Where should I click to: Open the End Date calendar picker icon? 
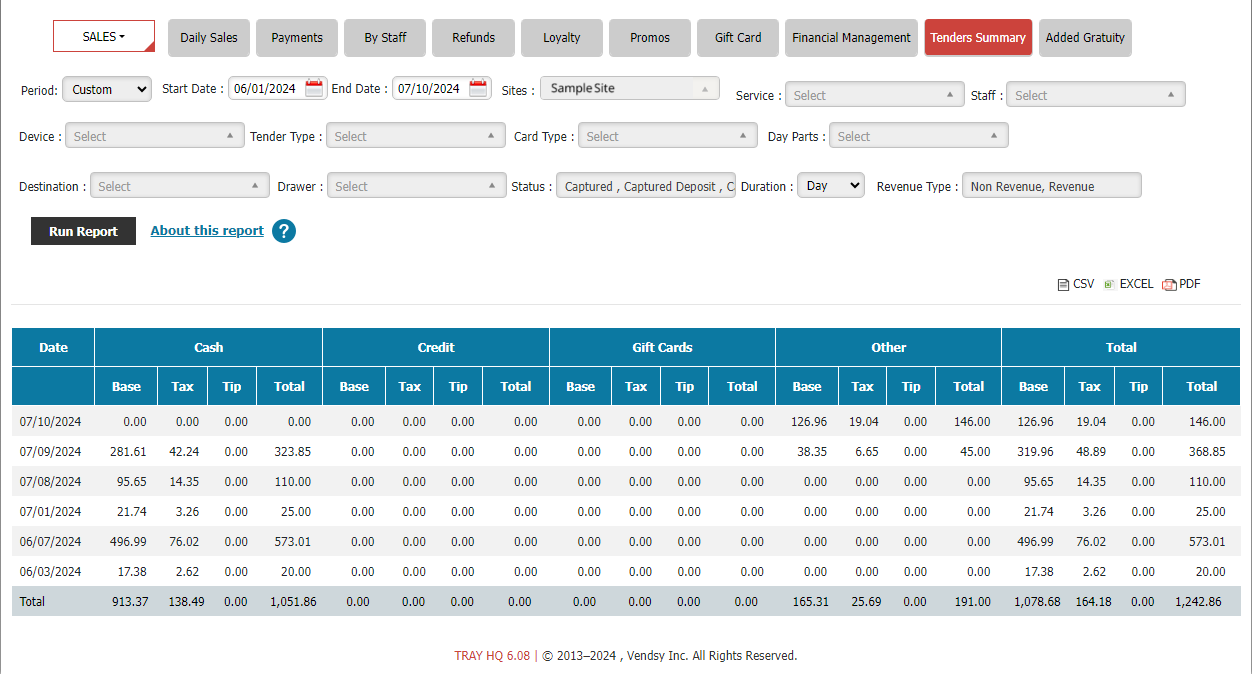[478, 88]
